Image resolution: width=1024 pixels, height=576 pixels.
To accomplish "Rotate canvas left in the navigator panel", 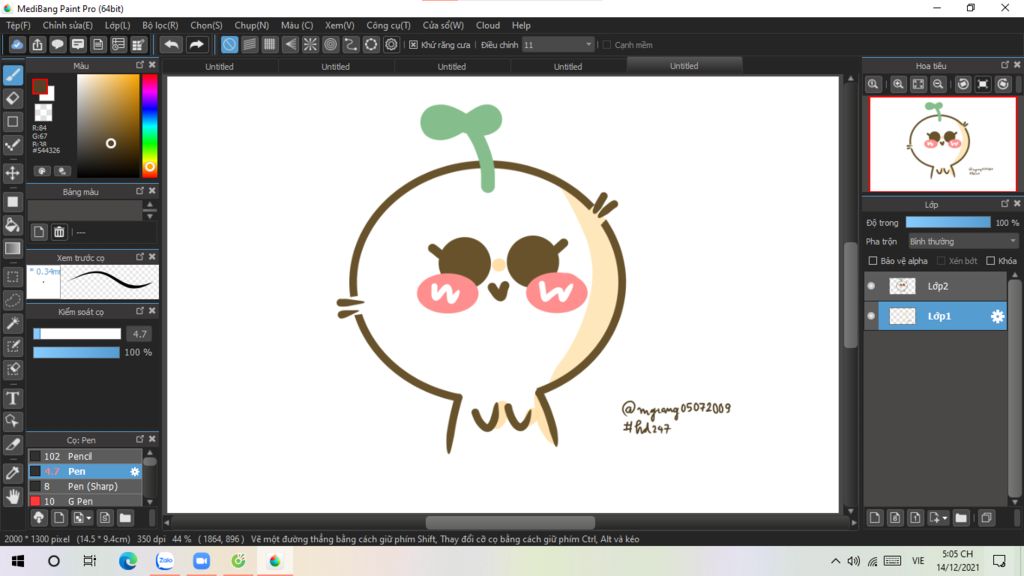I will pos(963,84).
